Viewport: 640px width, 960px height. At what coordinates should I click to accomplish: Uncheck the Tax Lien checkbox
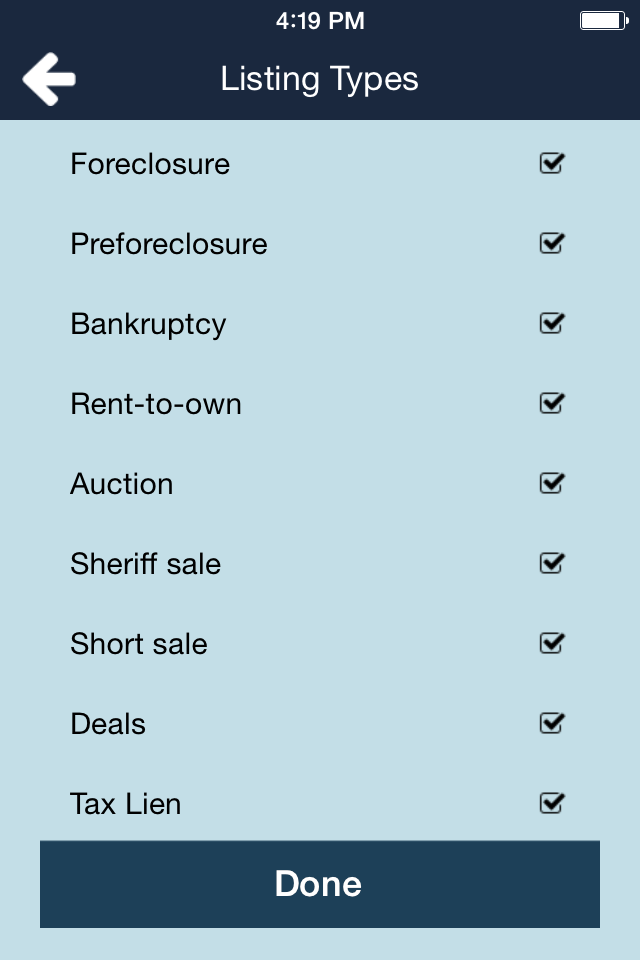click(x=552, y=803)
